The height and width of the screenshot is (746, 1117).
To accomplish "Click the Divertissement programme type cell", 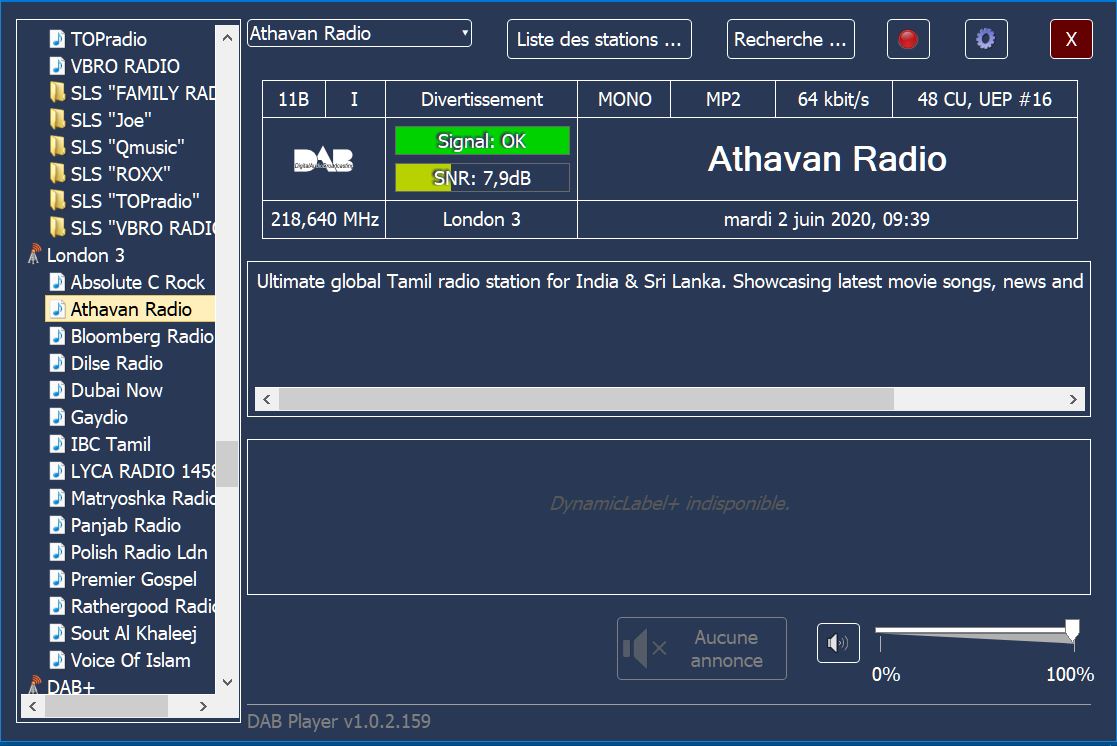I will tap(482, 99).
